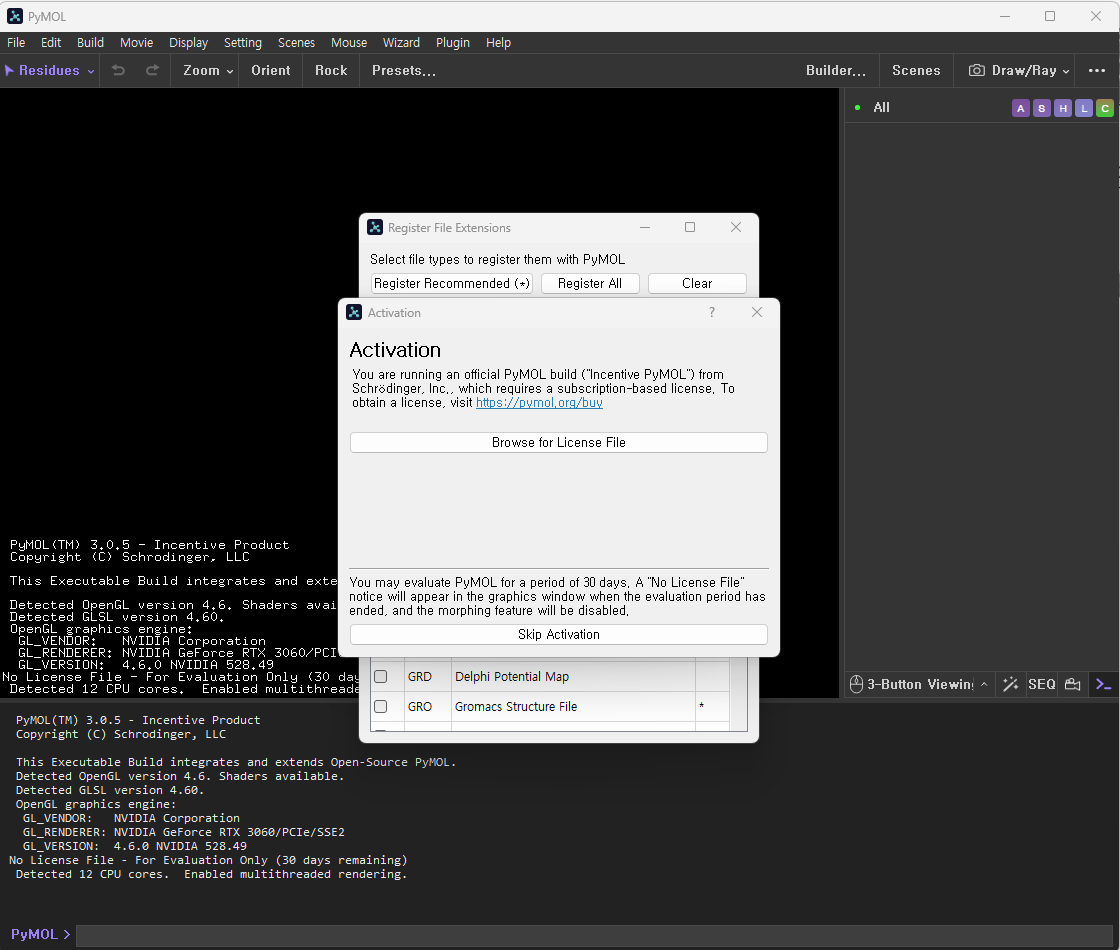The width and height of the screenshot is (1120, 950).
Task: Open the Edit menu
Action: pyautogui.click(x=51, y=43)
